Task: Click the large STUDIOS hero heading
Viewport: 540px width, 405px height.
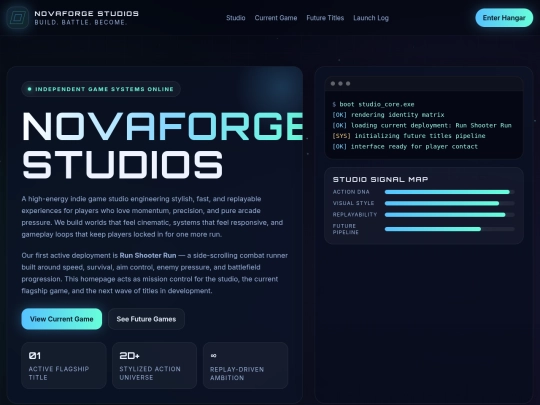Action: pyautogui.click(x=123, y=165)
